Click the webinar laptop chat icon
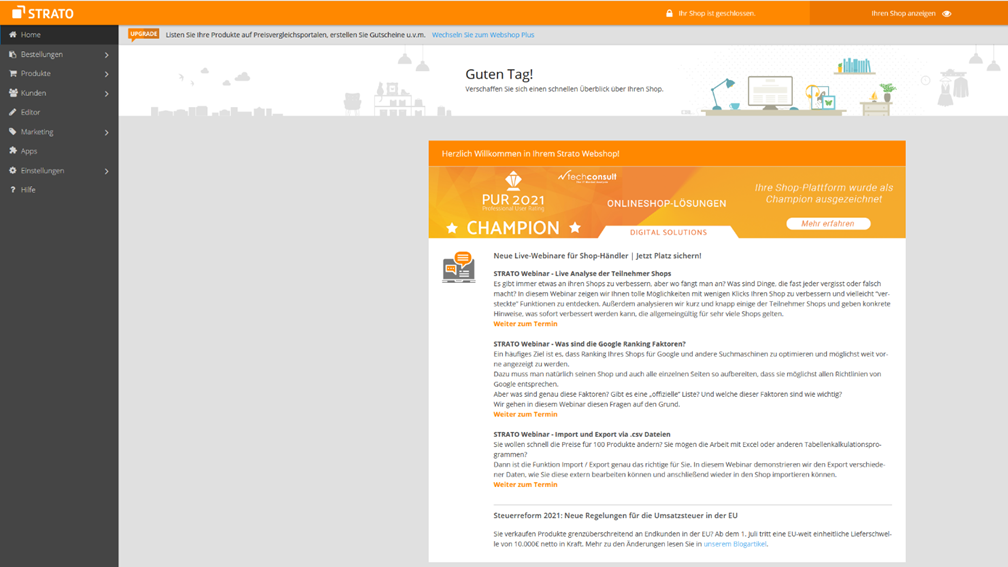 point(458,267)
